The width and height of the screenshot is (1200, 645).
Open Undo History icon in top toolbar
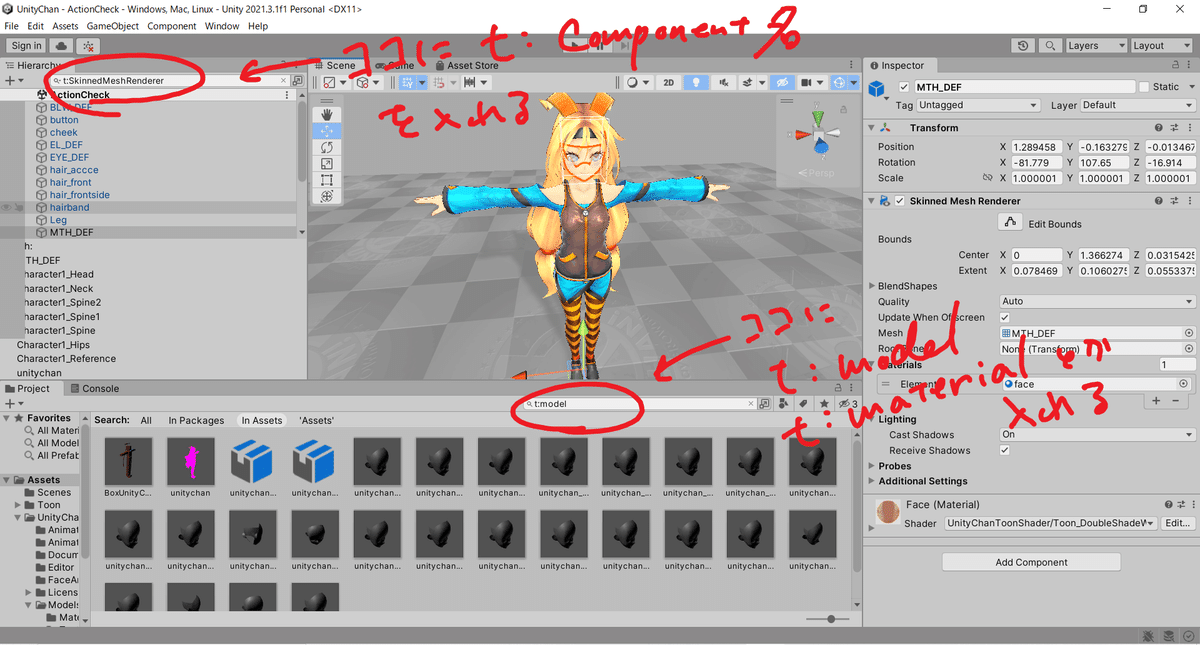(x=1022, y=46)
